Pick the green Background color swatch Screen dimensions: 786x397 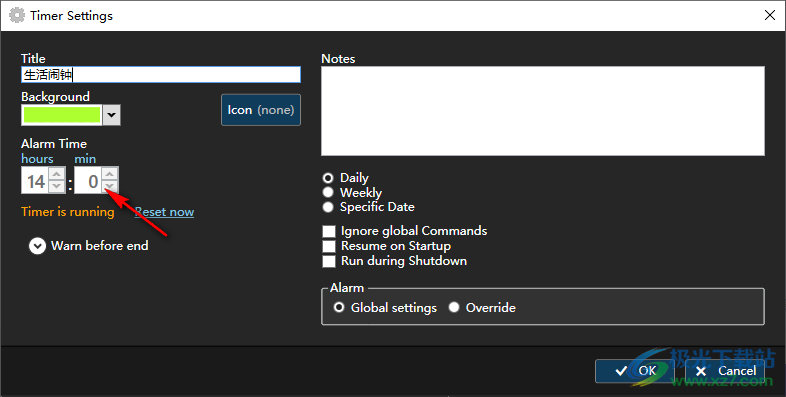click(x=62, y=115)
